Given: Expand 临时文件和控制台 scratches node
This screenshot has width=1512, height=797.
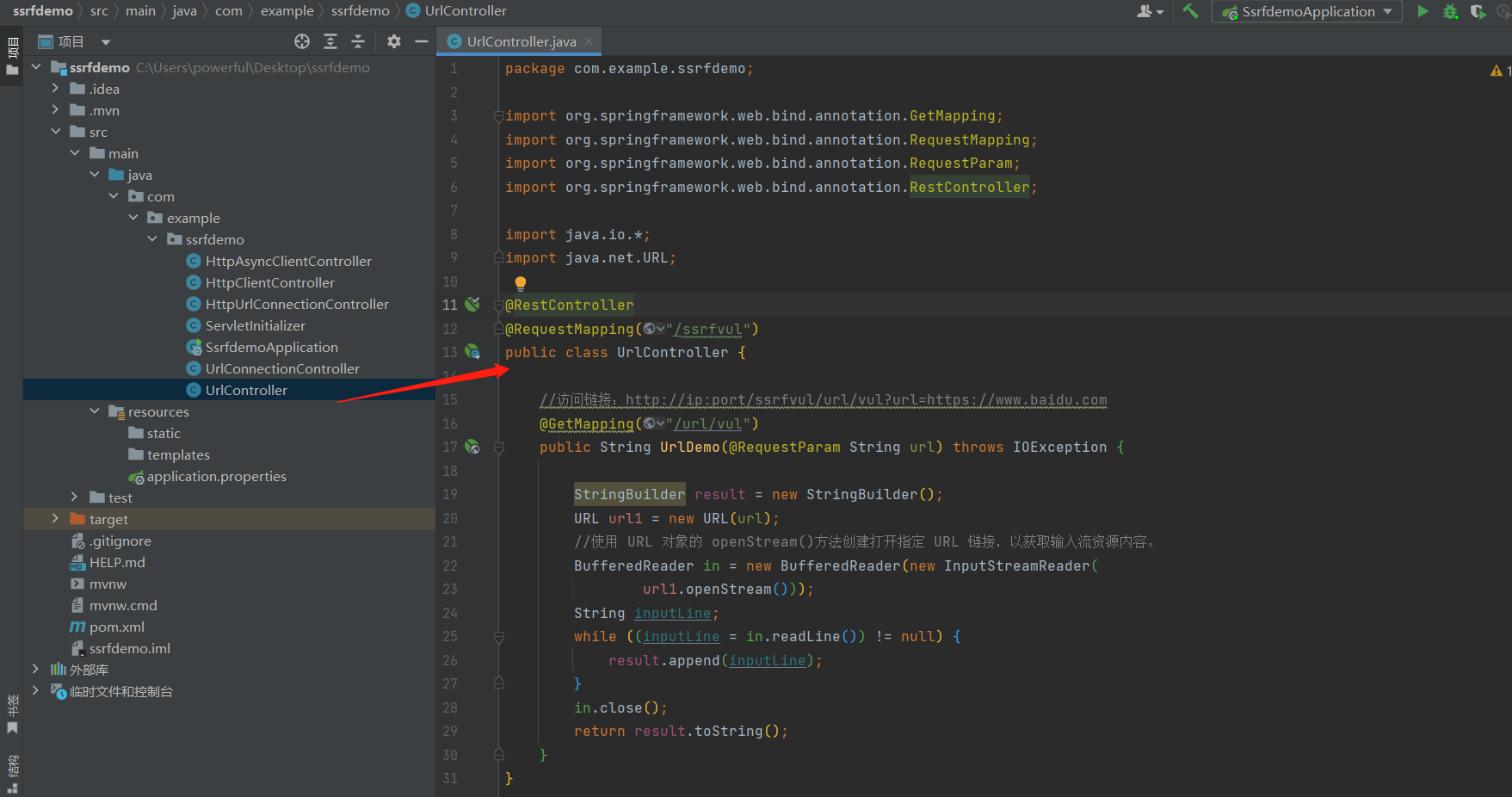Looking at the screenshot, I should click(36, 690).
